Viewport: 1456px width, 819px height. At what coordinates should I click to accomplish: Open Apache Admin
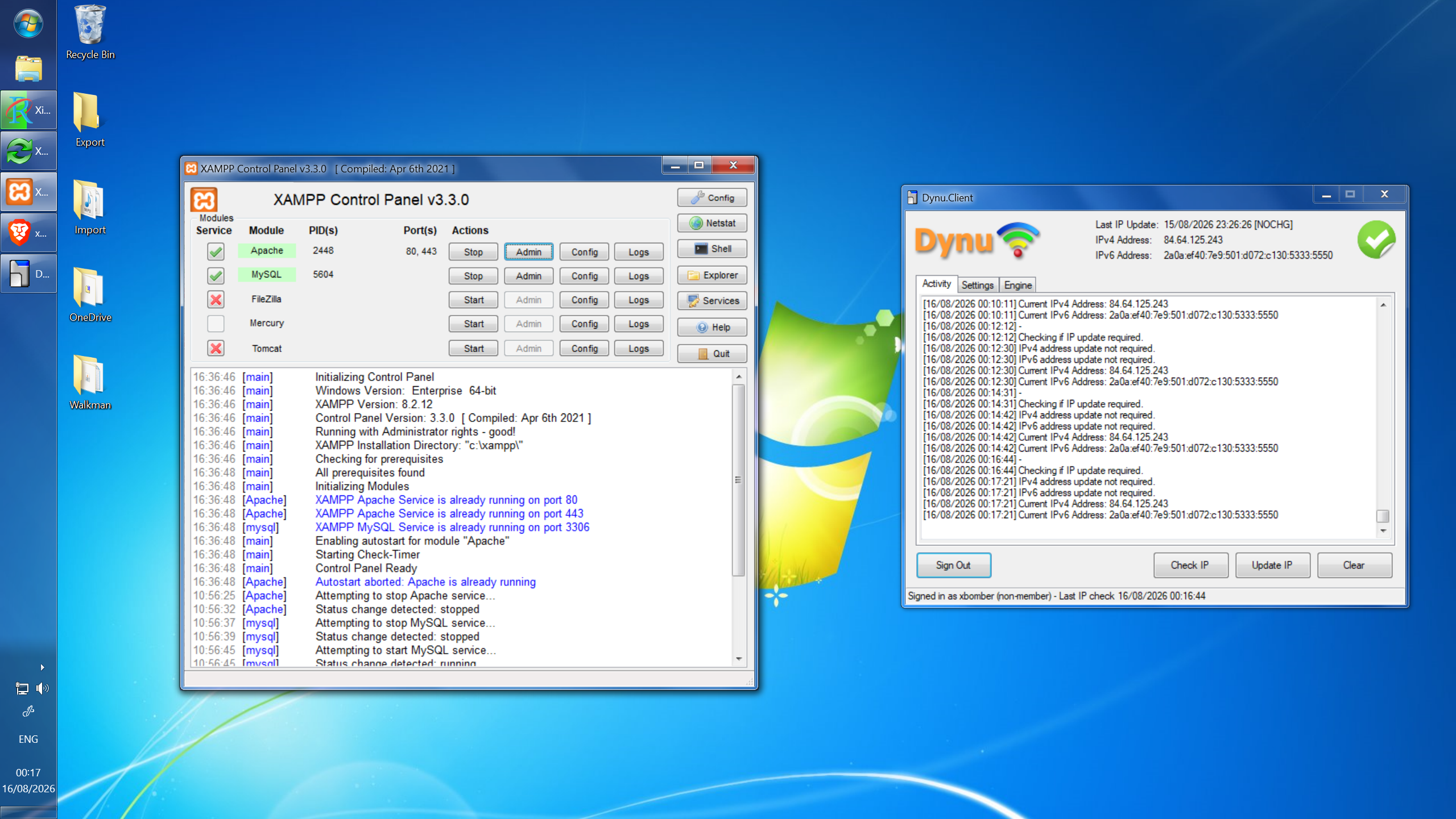click(x=529, y=252)
